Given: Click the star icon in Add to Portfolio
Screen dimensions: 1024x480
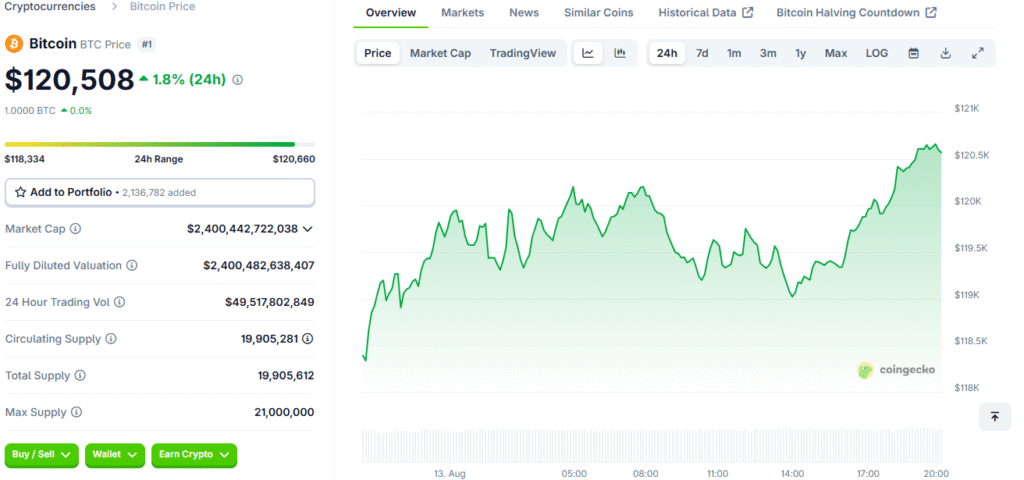Looking at the screenshot, I should (20, 193).
